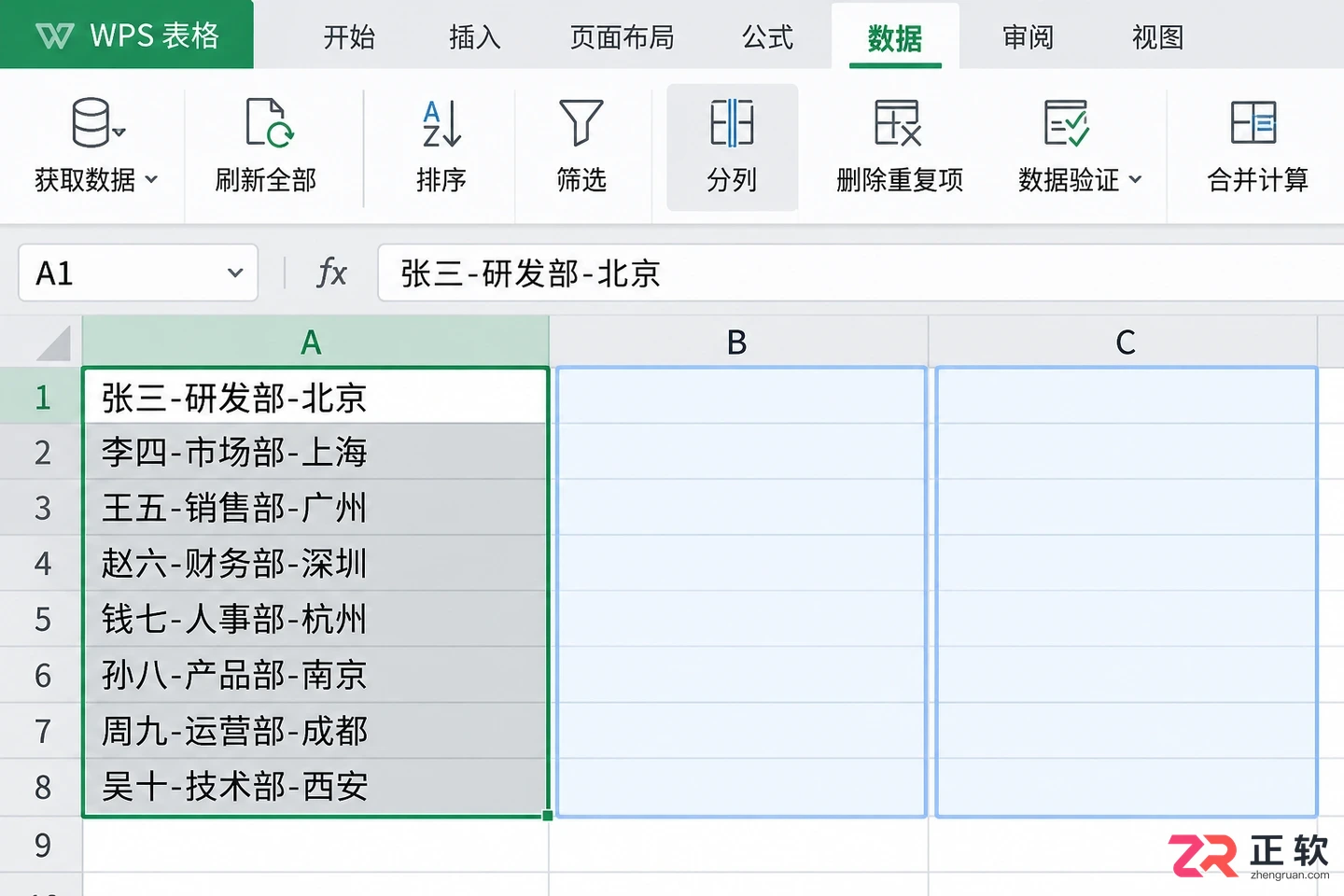The width and height of the screenshot is (1344, 896).
Task: Click cell 赵六-财务部-深圳
Action: pos(315,563)
